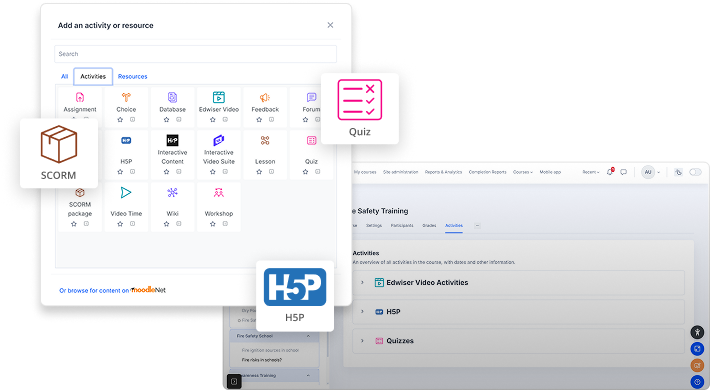Select the Feedback megaphone icon
Image resolution: width=710 pixels, height=390 pixels.
pyautogui.click(x=265, y=97)
